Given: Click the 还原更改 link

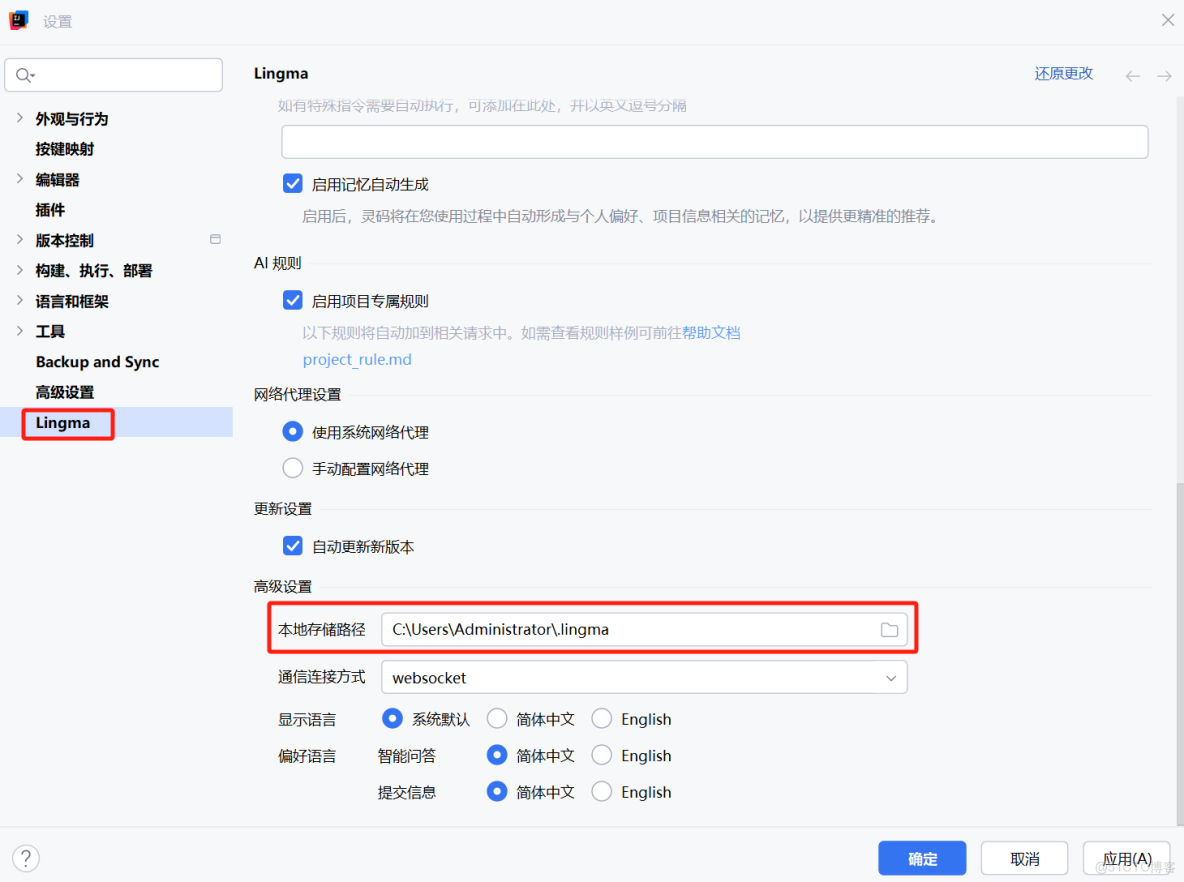Looking at the screenshot, I should (x=1063, y=73).
